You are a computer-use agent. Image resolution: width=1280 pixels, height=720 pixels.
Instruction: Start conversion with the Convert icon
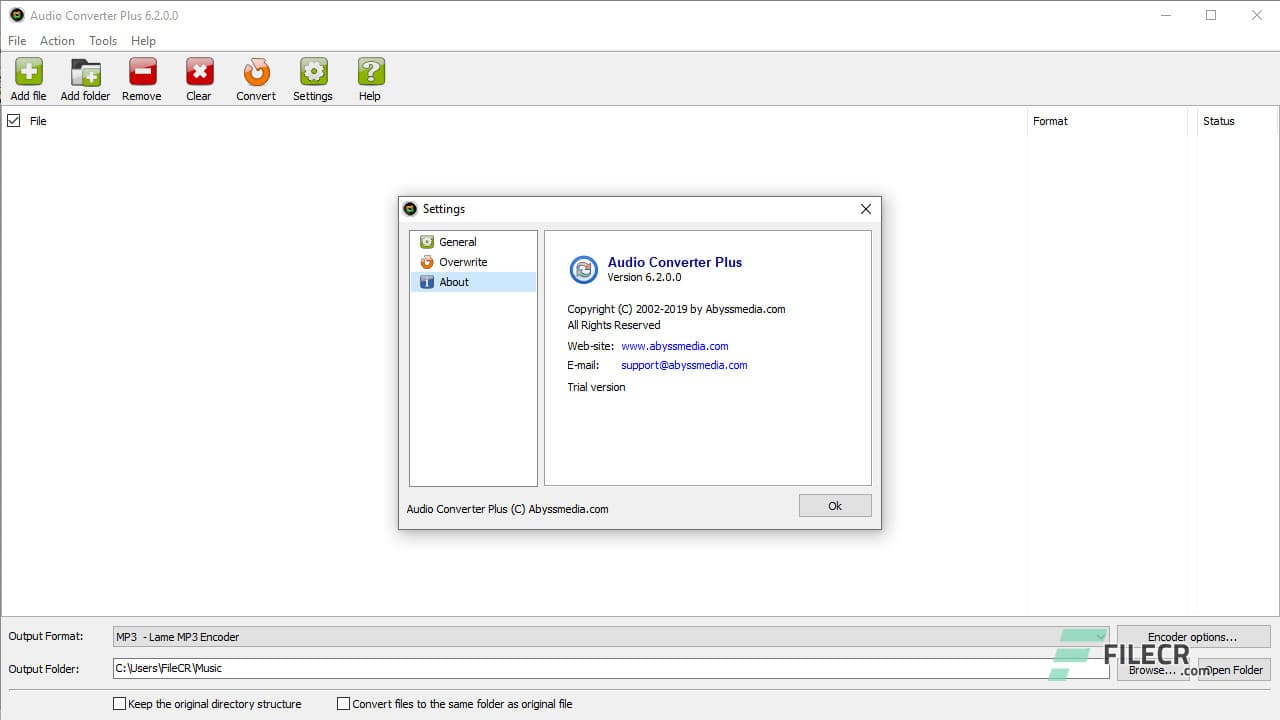point(255,75)
